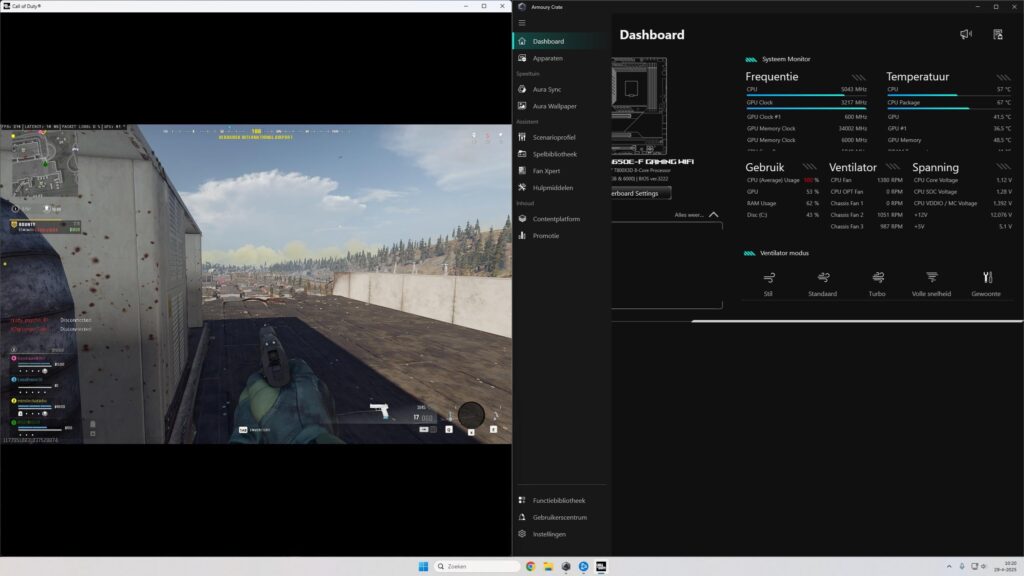The height and width of the screenshot is (576, 1024).
Task: Click the motherboard Settings button
Action: (640, 193)
